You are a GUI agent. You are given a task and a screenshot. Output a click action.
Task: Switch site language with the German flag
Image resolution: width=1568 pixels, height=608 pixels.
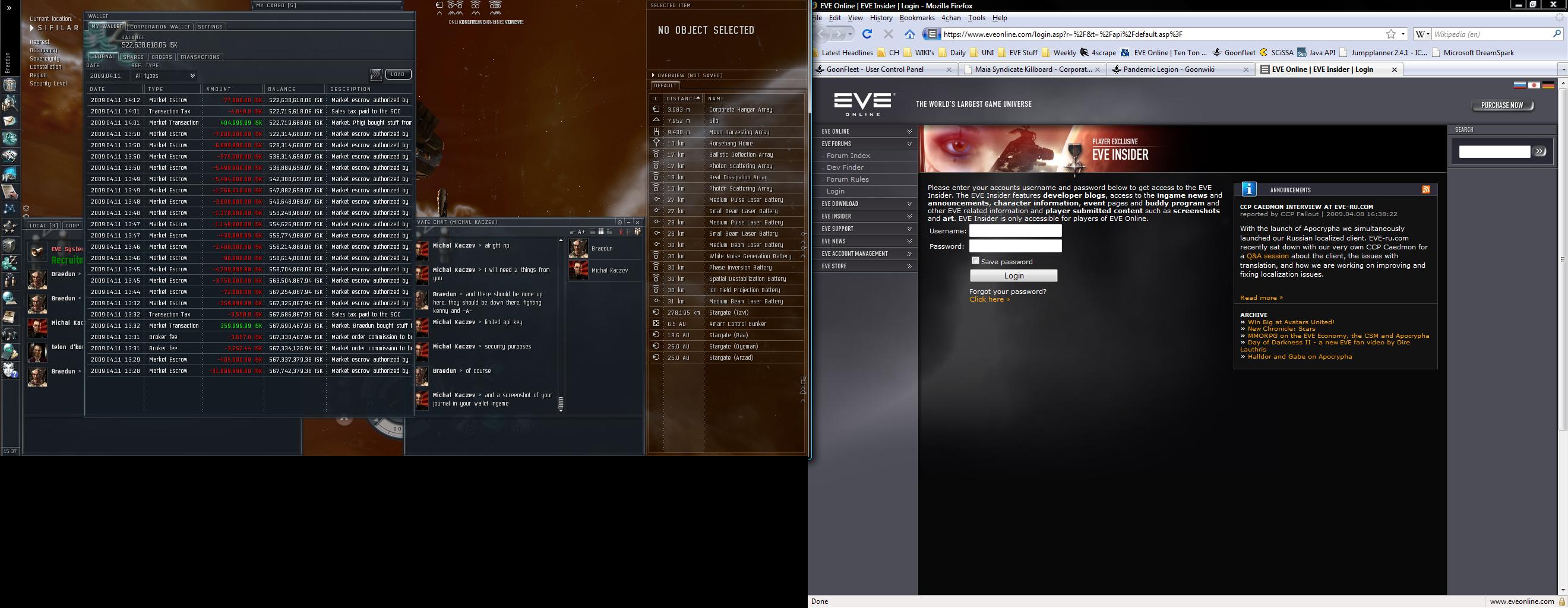[x=1548, y=85]
